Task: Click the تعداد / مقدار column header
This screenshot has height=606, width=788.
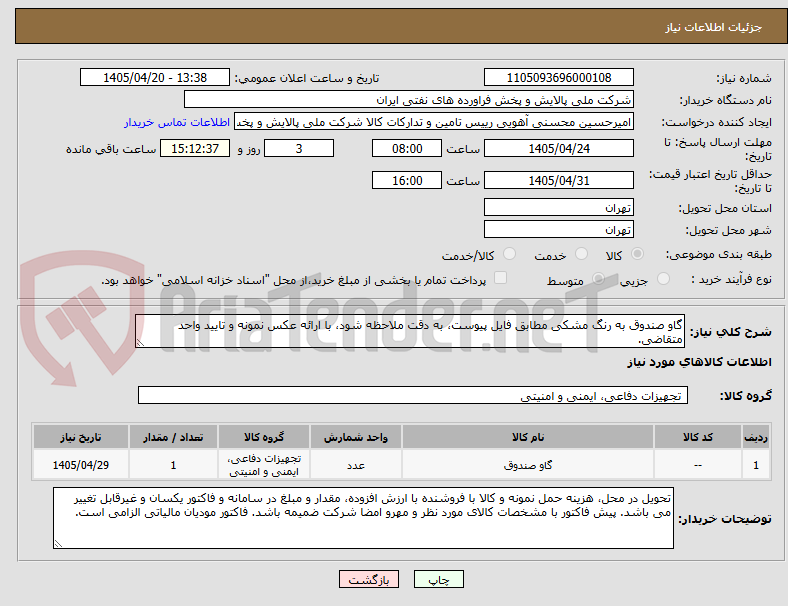Action: [173, 437]
